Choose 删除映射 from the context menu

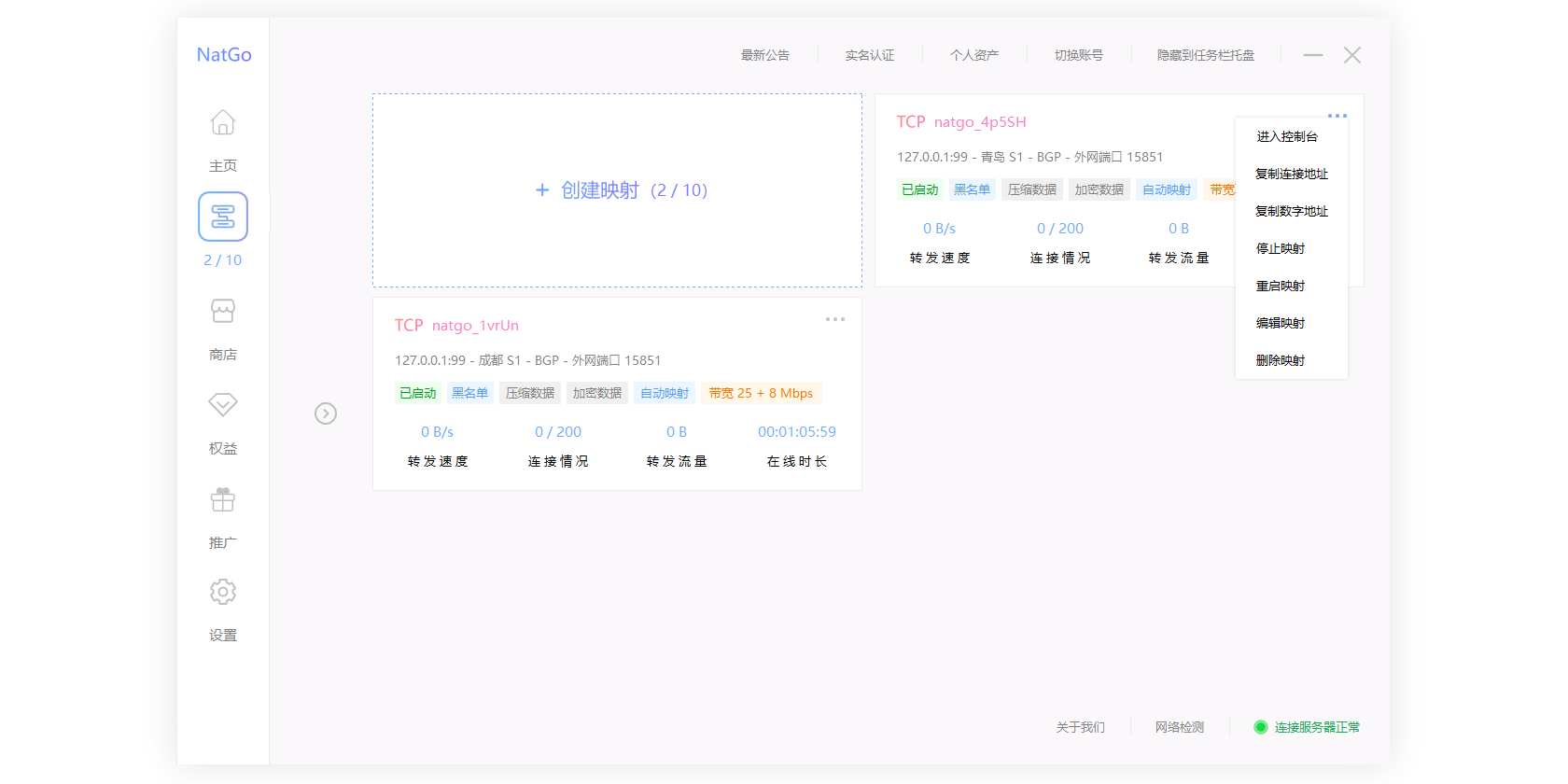point(1280,361)
